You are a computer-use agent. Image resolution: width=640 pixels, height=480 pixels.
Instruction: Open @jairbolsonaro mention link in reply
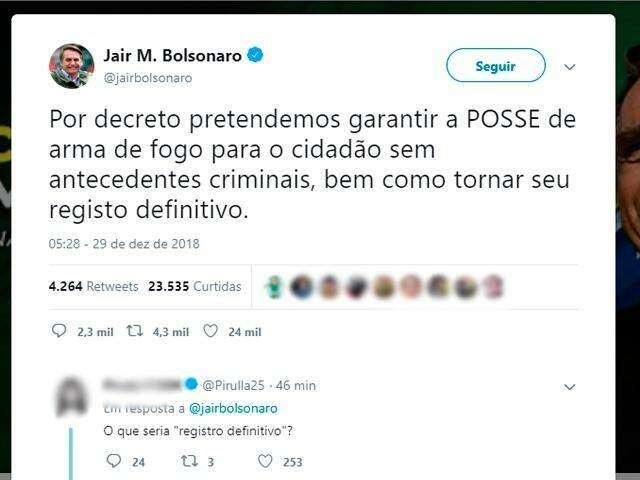233,408
